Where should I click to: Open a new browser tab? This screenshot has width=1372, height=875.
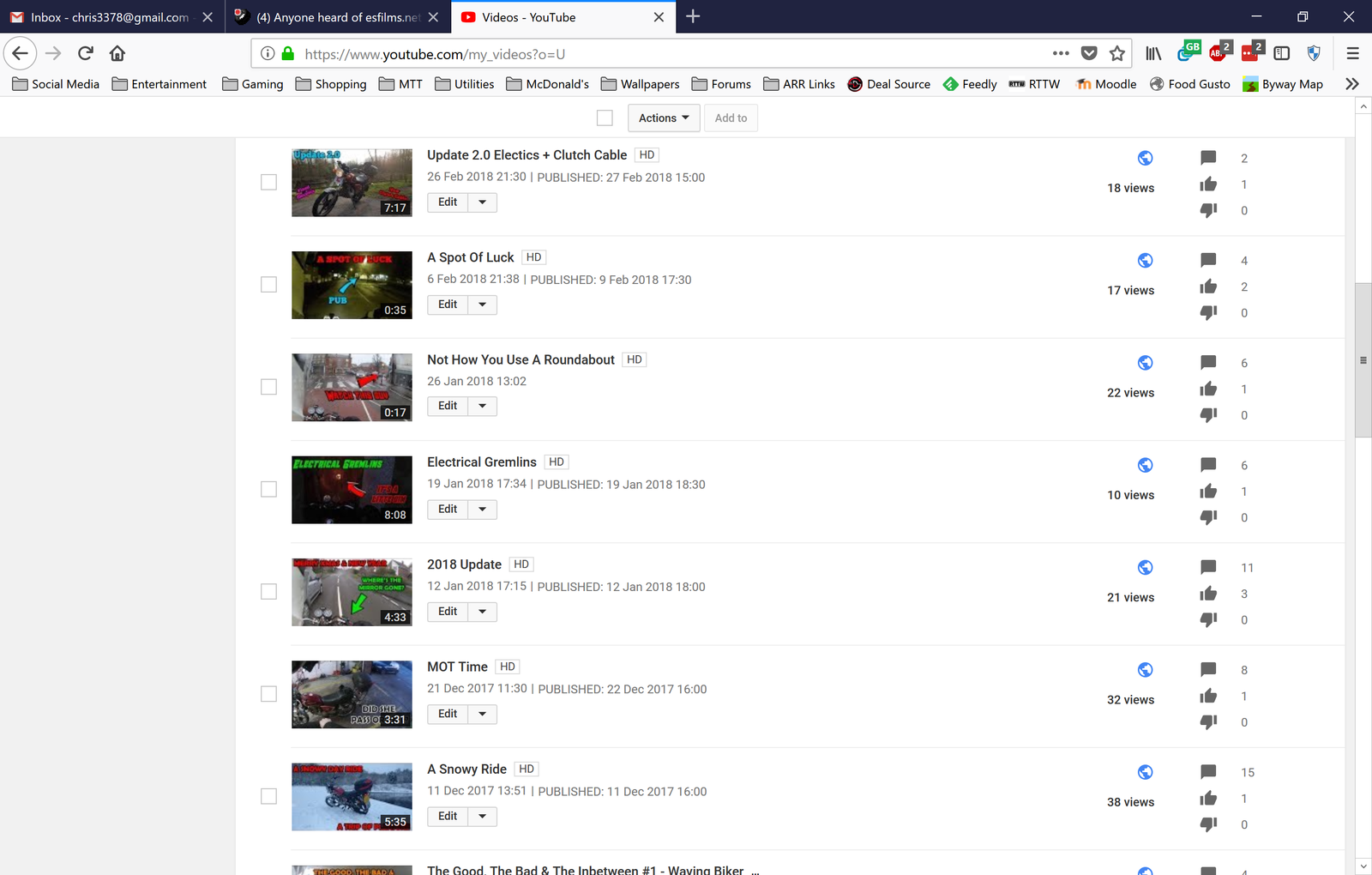coord(693,16)
